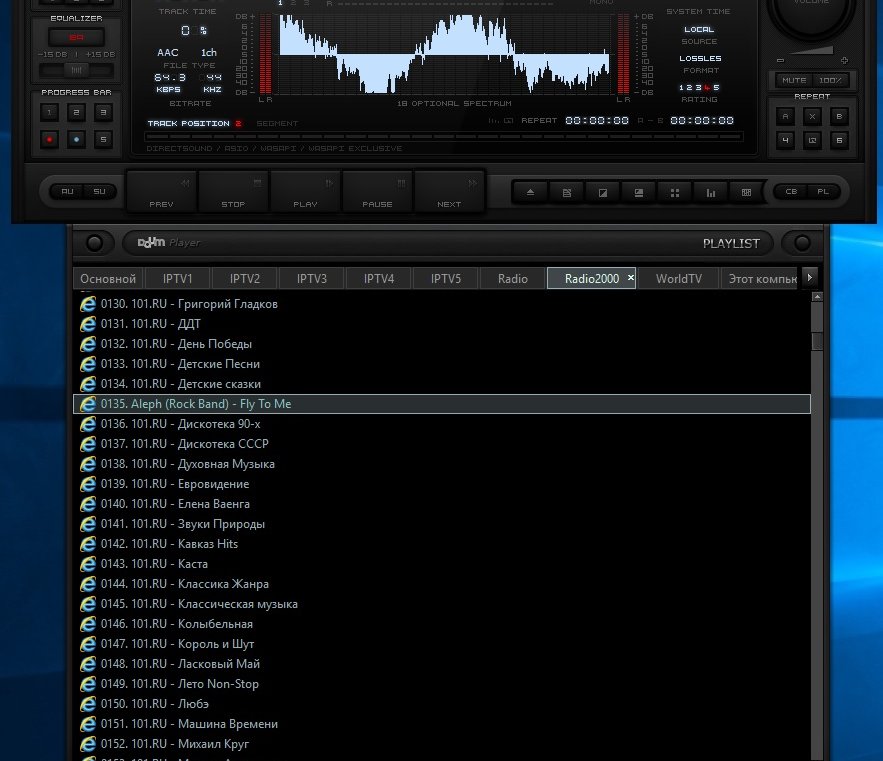Select '0150. 101.RU - Любэ'
The height and width of the screenshot is (761, 883).
pos(442,704)
